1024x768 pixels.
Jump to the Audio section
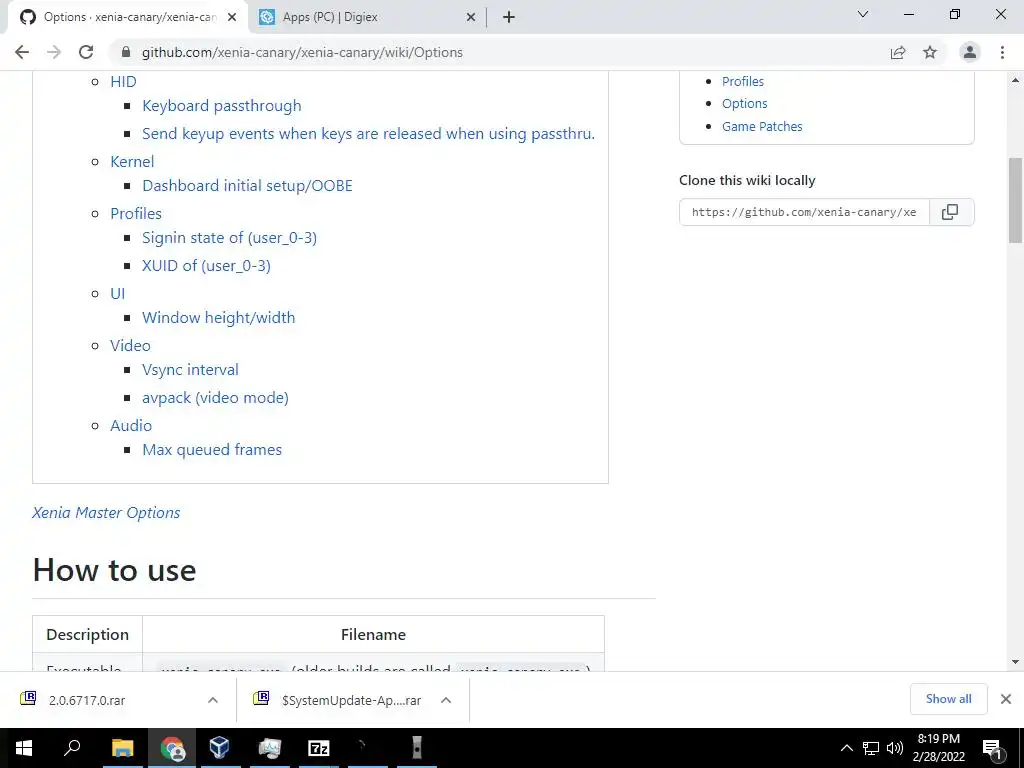click(x=131, y=425)
